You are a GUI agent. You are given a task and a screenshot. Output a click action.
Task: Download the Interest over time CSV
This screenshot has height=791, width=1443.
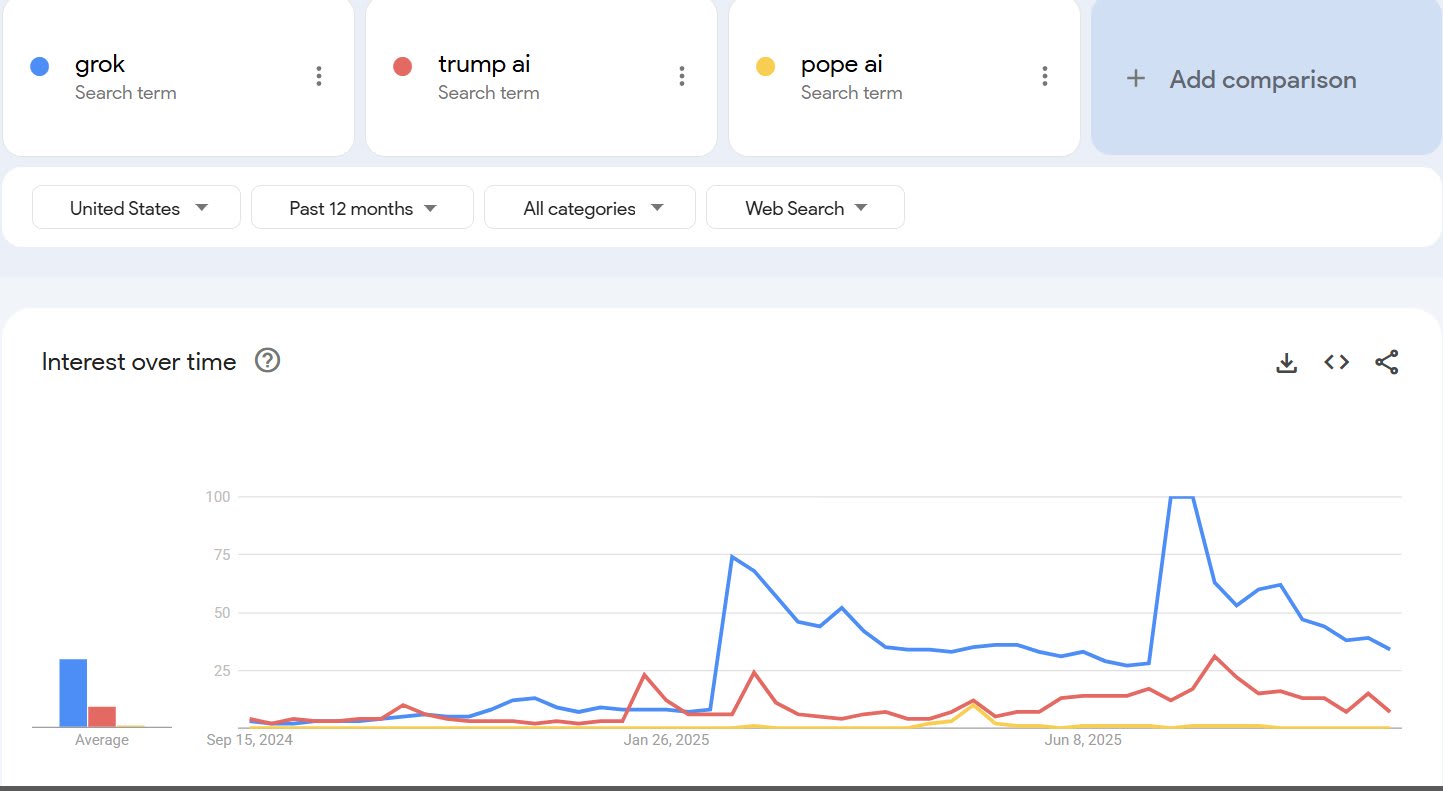tap(1286, 363)
